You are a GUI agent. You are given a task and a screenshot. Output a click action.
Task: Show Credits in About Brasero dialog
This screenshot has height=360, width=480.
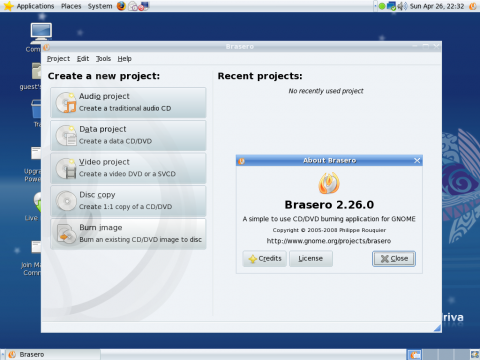pos(265,259)
